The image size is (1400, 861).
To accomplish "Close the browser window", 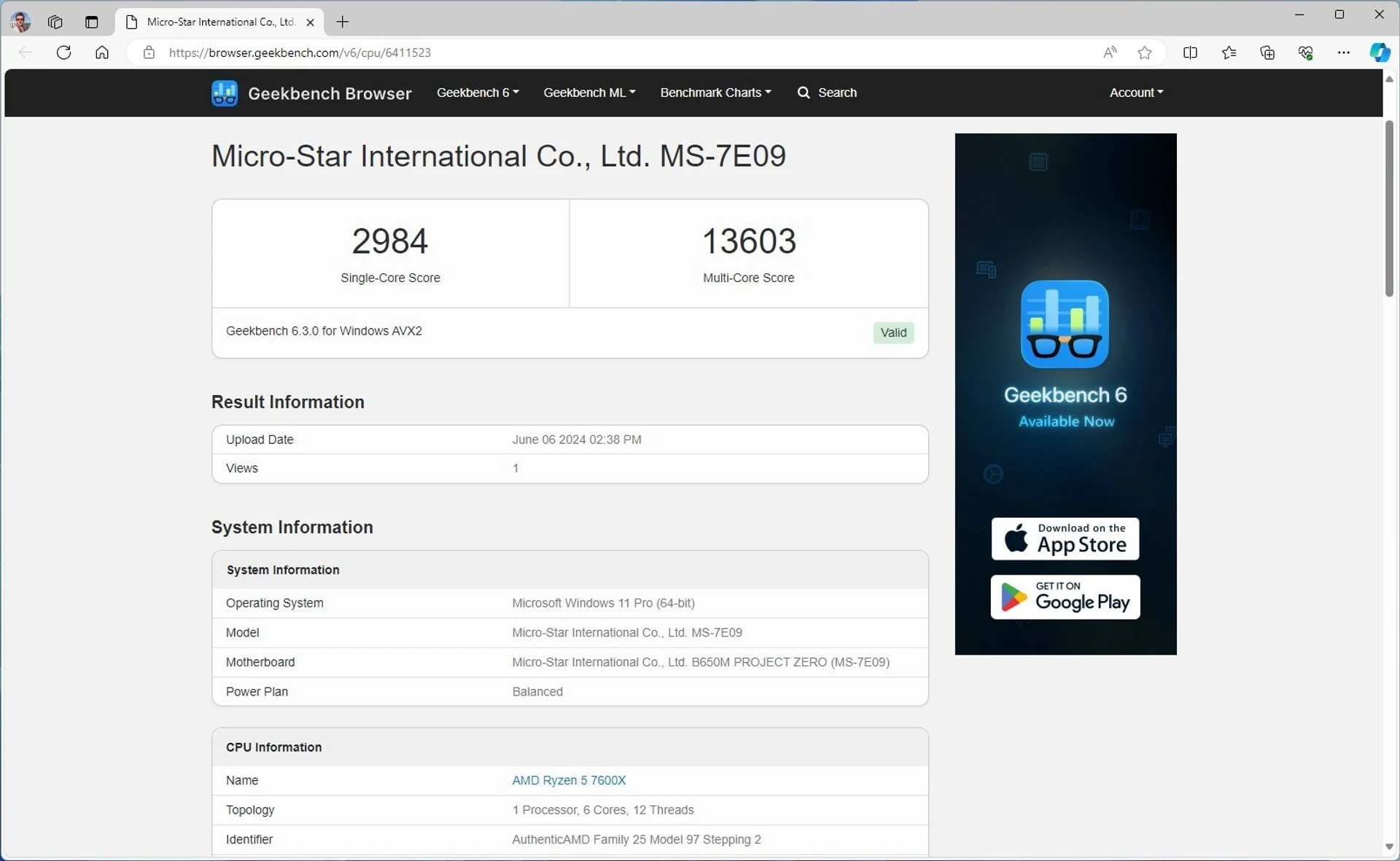I will (1380, 15).
